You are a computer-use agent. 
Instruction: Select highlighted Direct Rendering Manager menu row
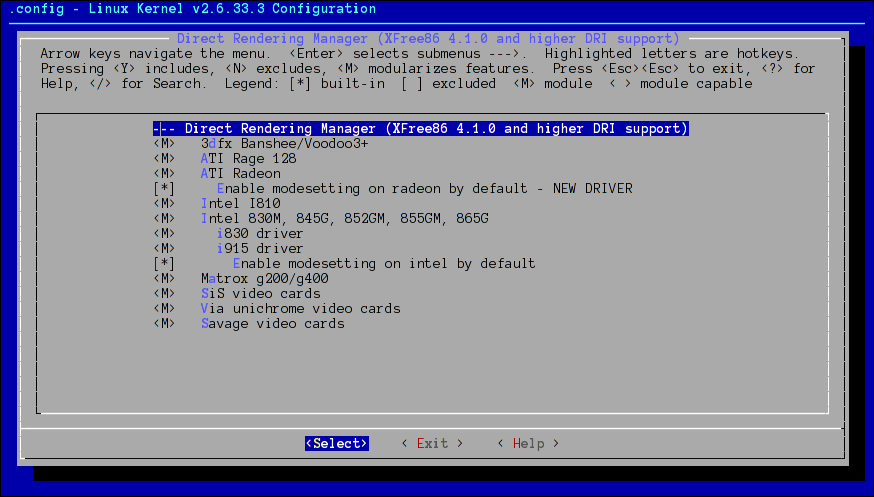(x=421, y=129)
